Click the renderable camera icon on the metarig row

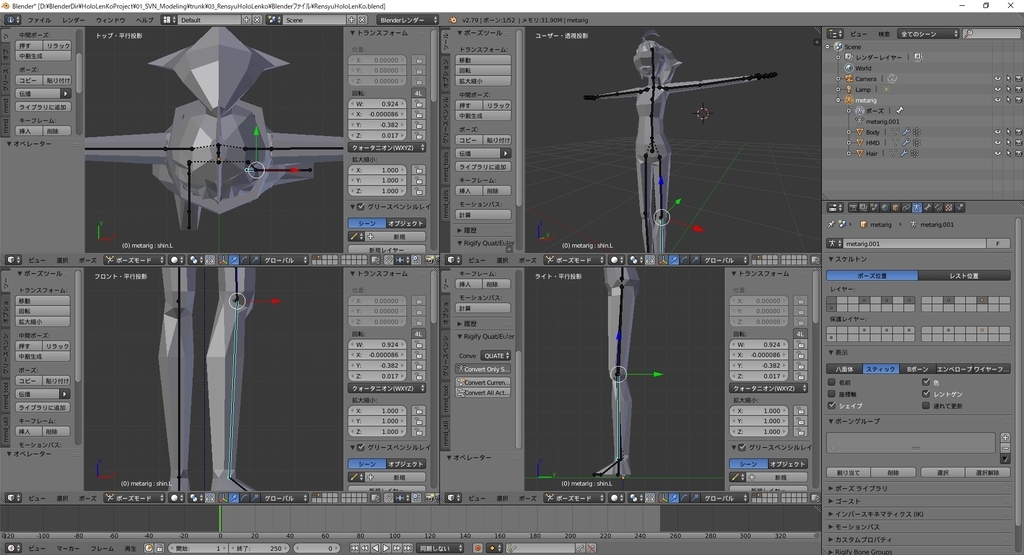coord(1019,100)
